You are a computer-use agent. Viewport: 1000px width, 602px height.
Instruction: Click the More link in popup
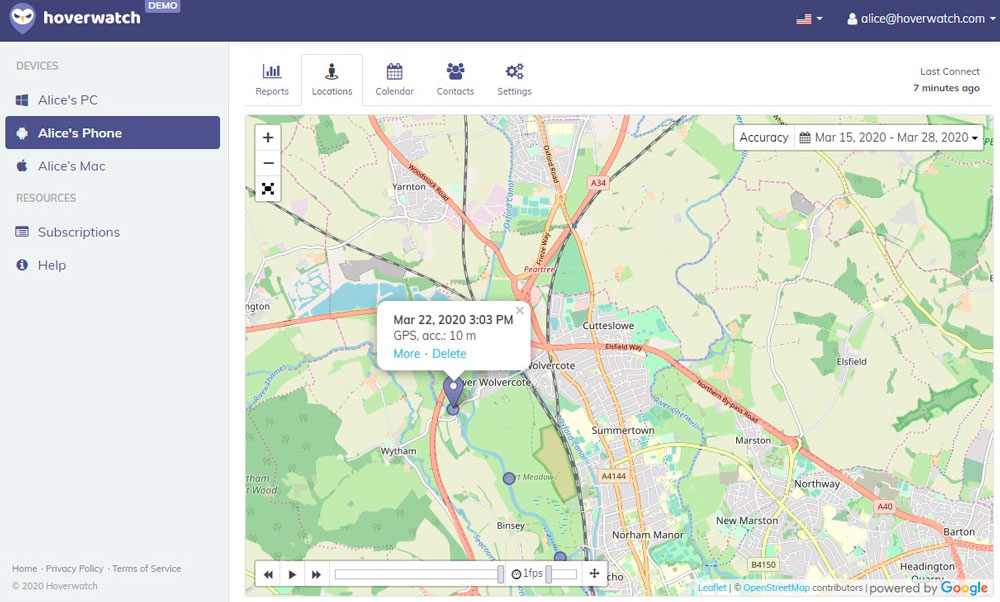pyautogui.click(x=406, y=354)
